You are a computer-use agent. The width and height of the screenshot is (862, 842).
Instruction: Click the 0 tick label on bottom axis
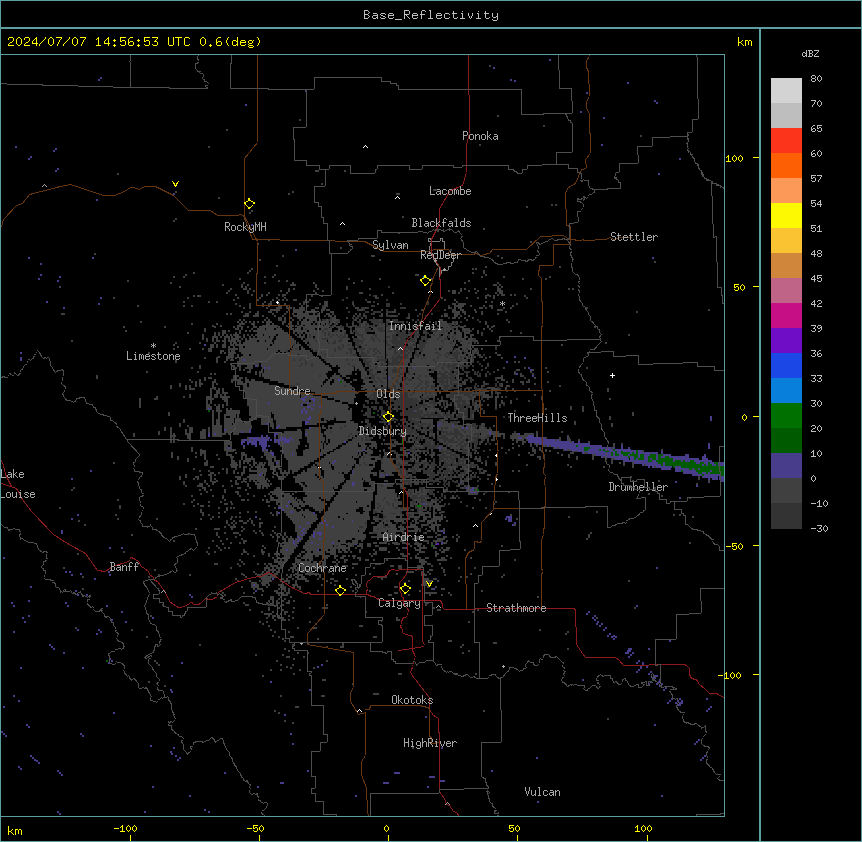pyautogui.click(x=386, y=828)
